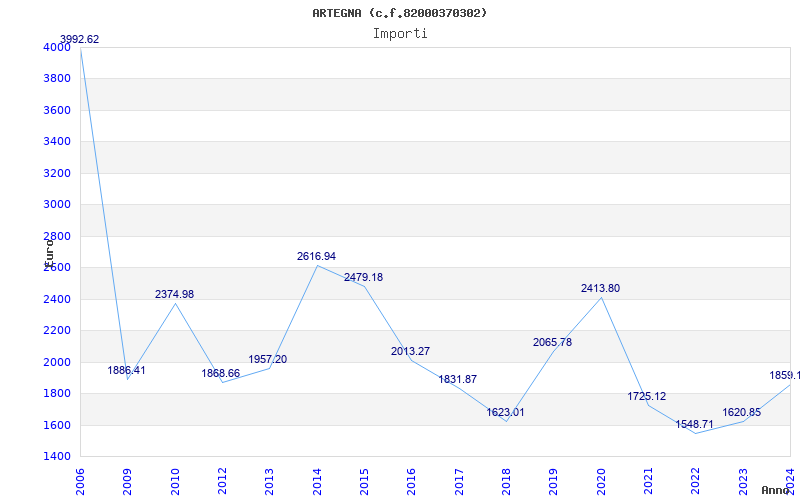The width and height of the screenshot is (800, 500).
Task: Click the x-axis year 2009
Action: click(x=128, y=482)
